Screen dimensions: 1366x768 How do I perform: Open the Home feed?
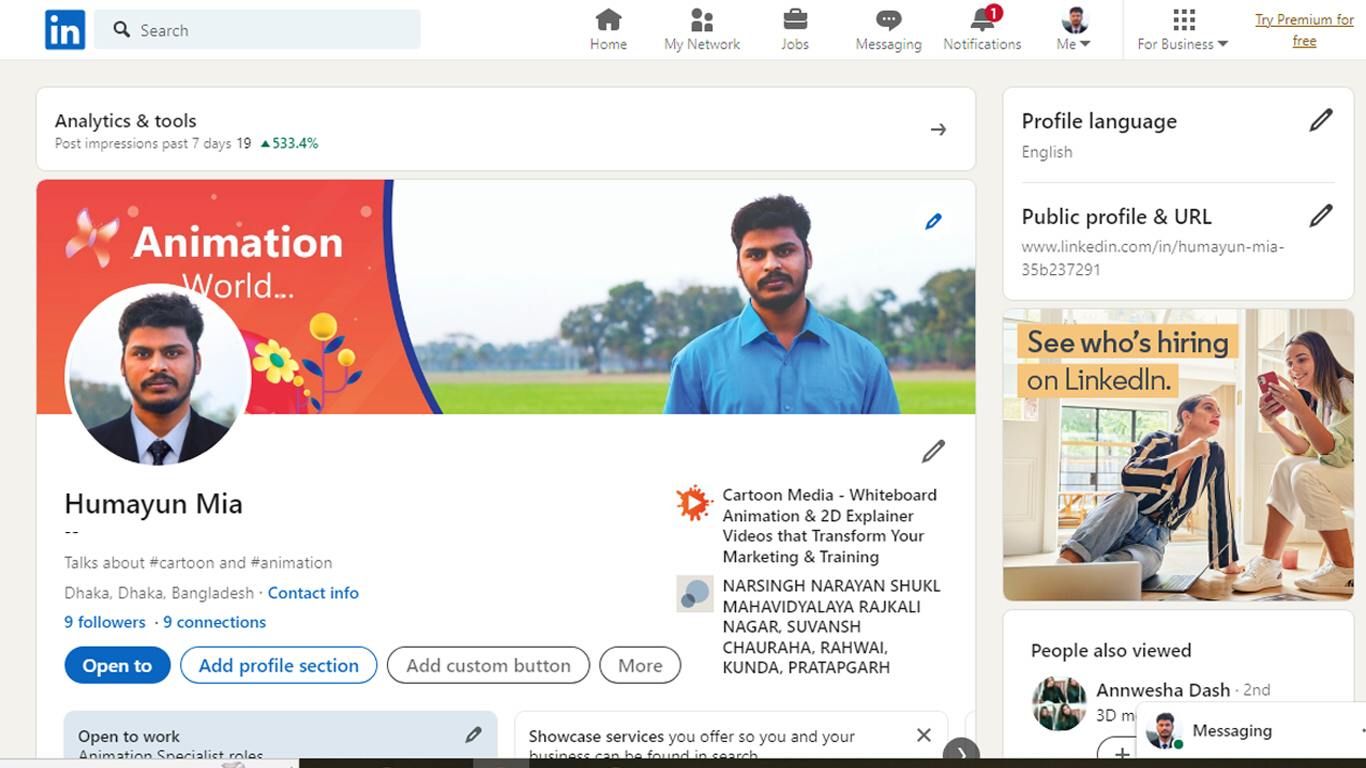click(607, 28)
